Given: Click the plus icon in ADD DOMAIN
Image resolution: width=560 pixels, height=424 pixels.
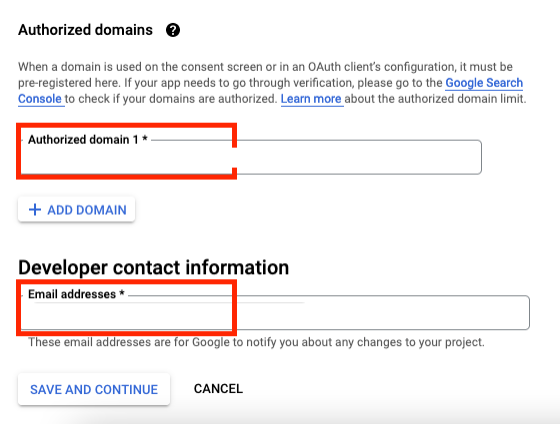Looking at the screenshot, I should (x=35, y=210).
